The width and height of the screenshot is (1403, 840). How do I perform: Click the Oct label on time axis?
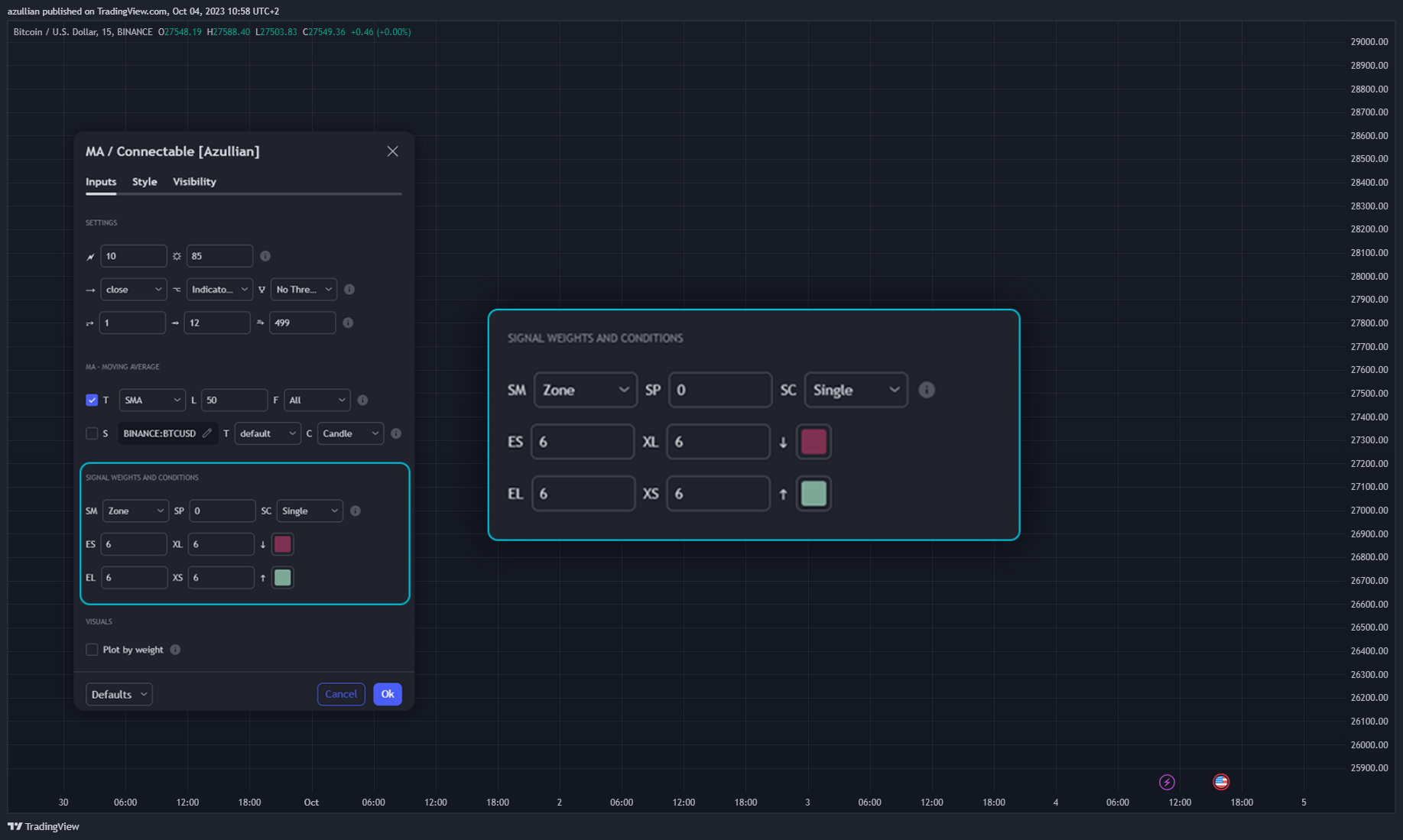click(x=311, y=803)
